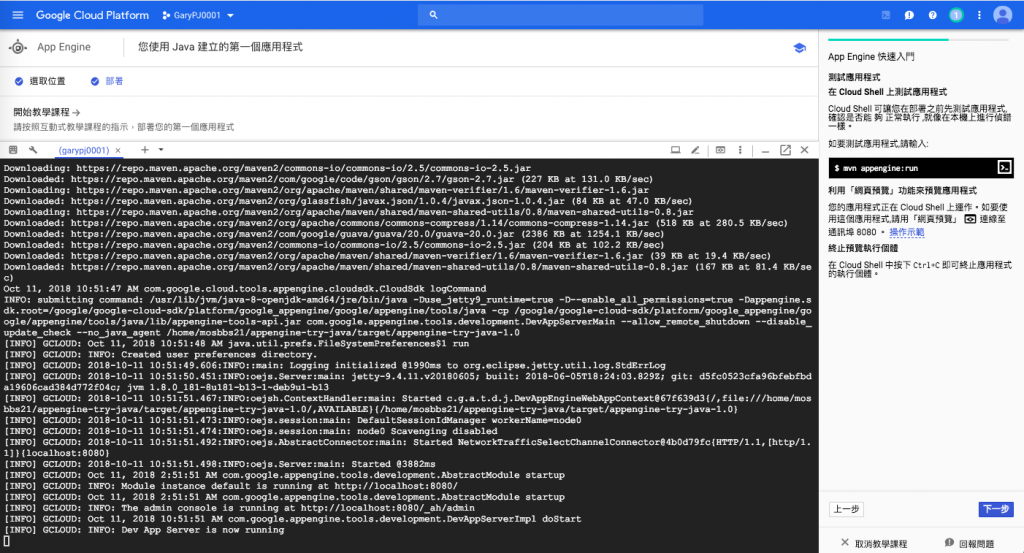Click the 上一步 button

[846, 509]
